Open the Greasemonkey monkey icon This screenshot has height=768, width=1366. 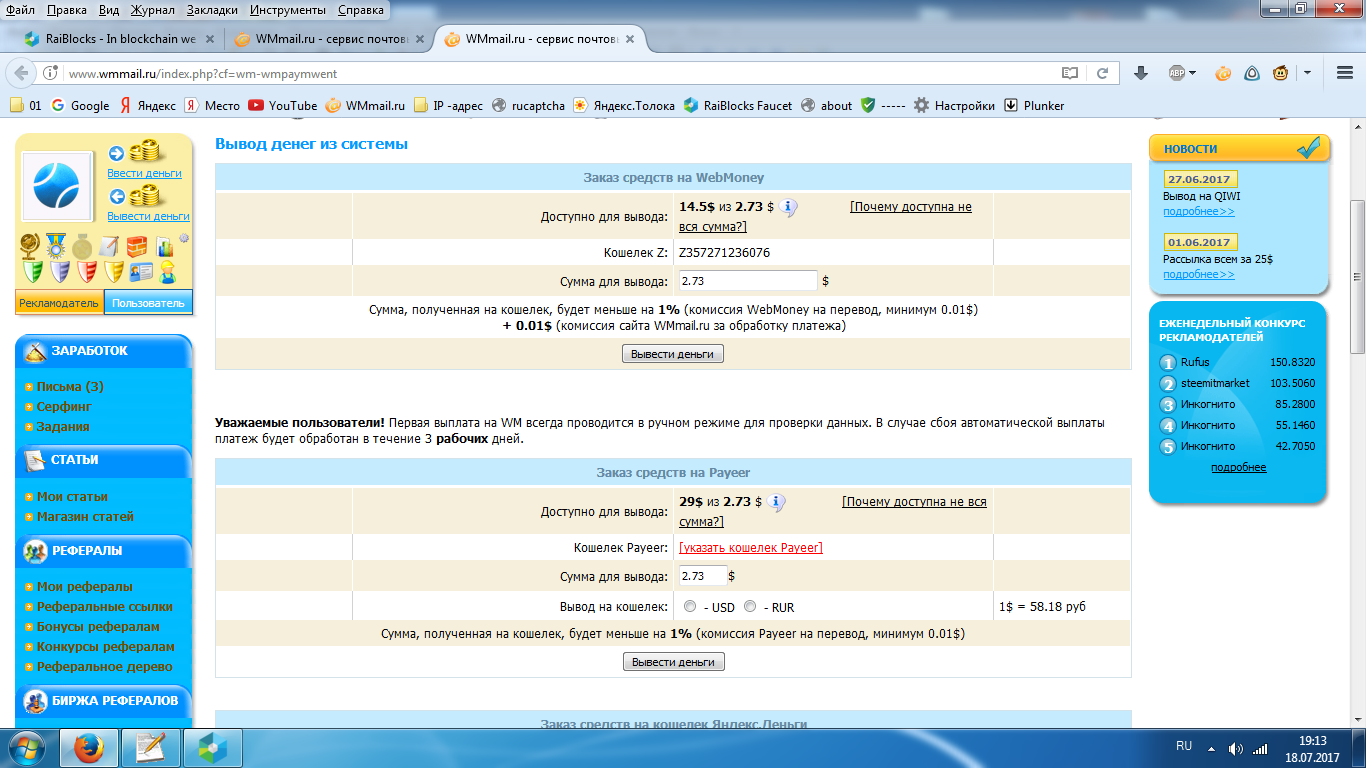pyautogui.click(x=1280, y=73)
